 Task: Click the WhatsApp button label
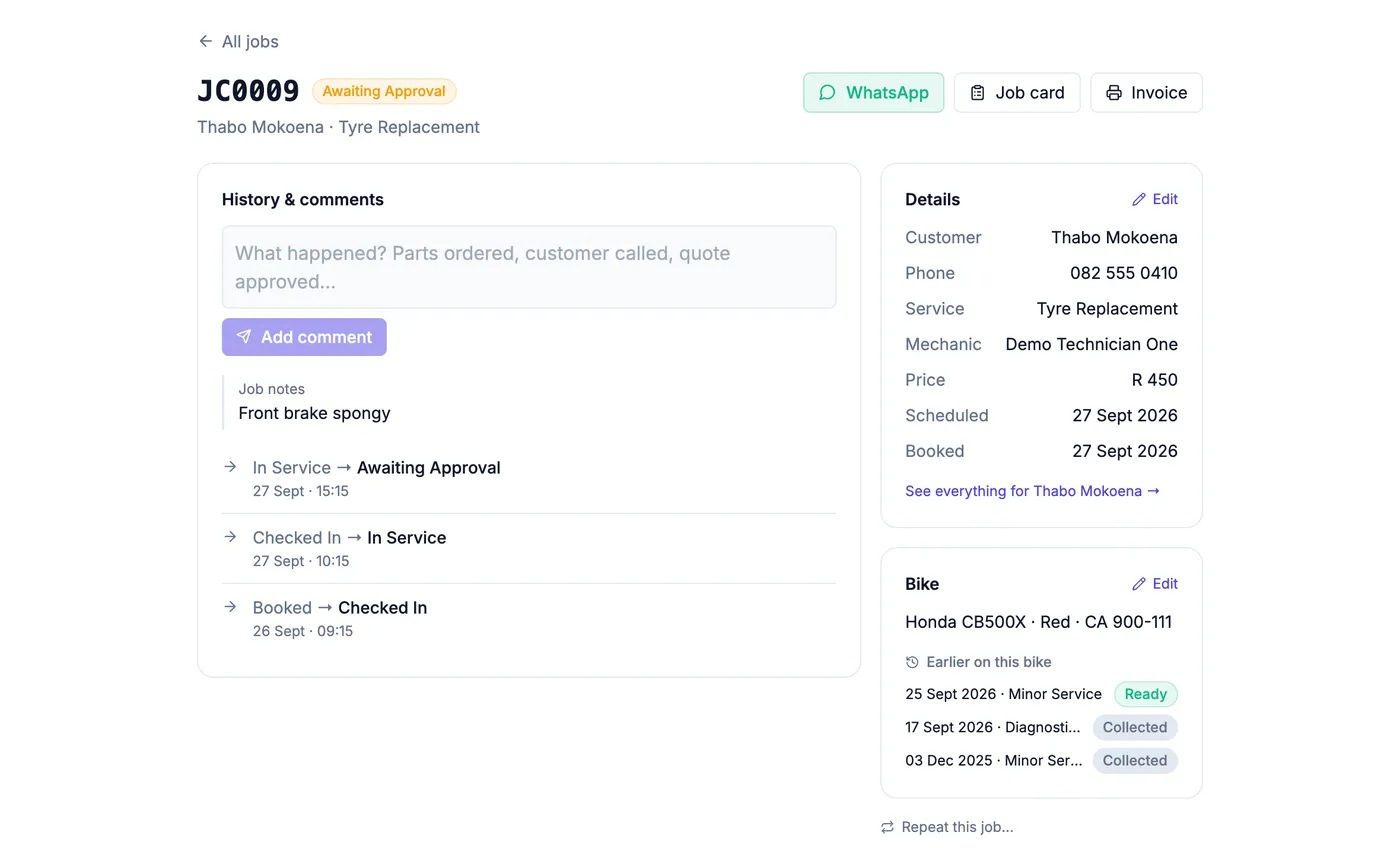(887, 92)
